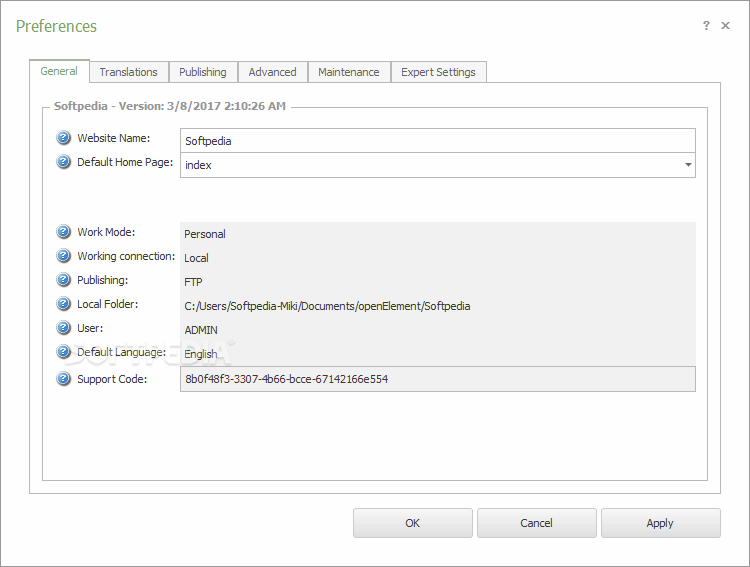This screenshot has height=567, width=750.
Task: Open the Maintenance tab
Action: tap(349, 72)
